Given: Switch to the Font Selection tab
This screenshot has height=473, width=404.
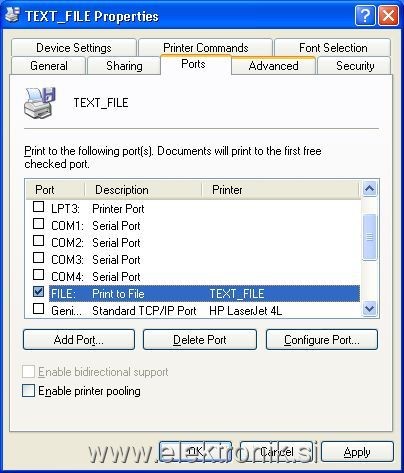Looking at the screenshot, I should coord(333,48).
